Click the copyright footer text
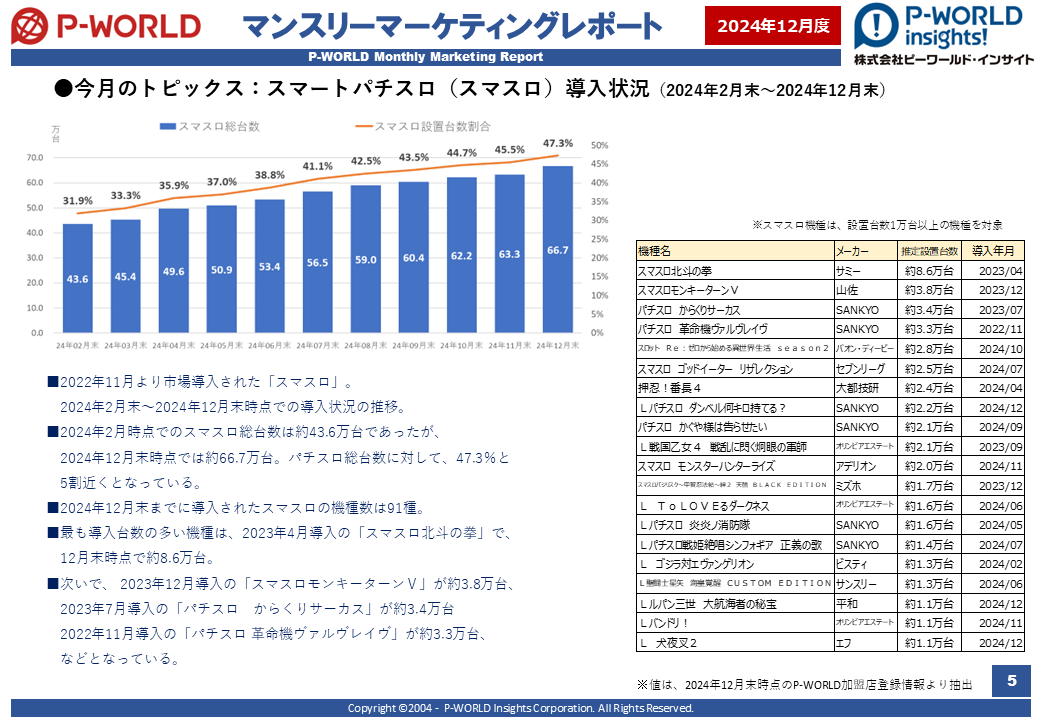The width and height of the screenshot is (1040, 720). (x=521, y=708)
